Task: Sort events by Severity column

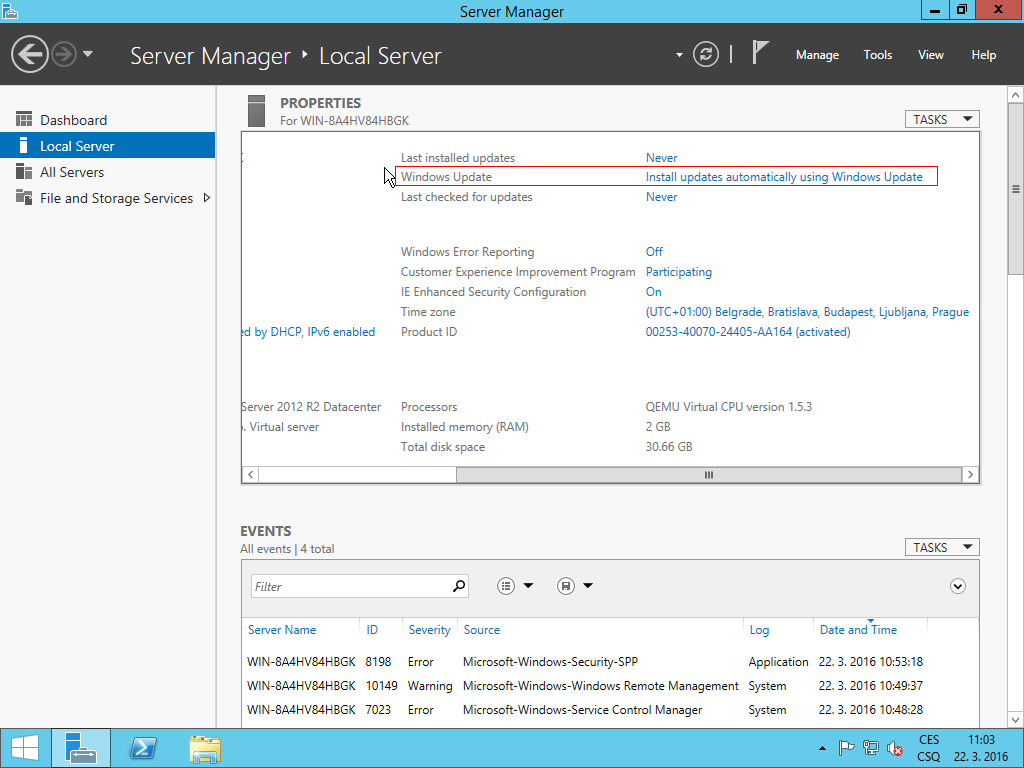Action: pyautogui.click(x=429, y=630)
